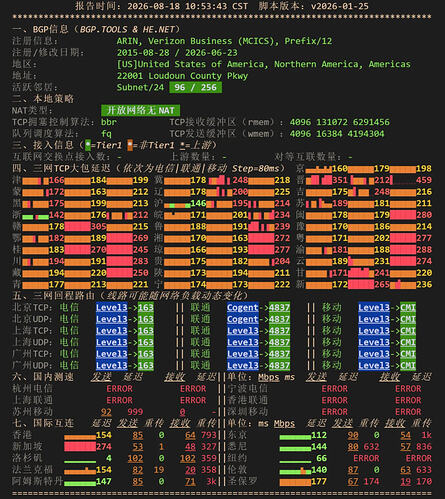The image size is (445, 499).
Task: Select 纽约 latency value 66
Action: coord(321,458)
